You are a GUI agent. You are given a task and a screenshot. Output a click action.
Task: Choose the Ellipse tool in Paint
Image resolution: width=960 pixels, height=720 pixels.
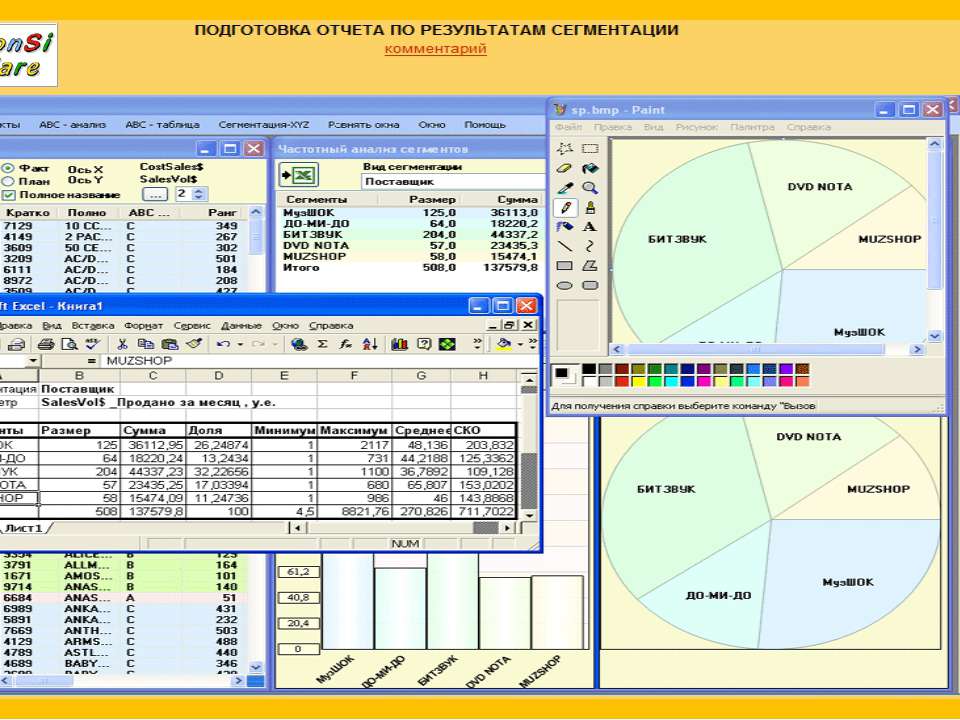[x=564, y=285]
